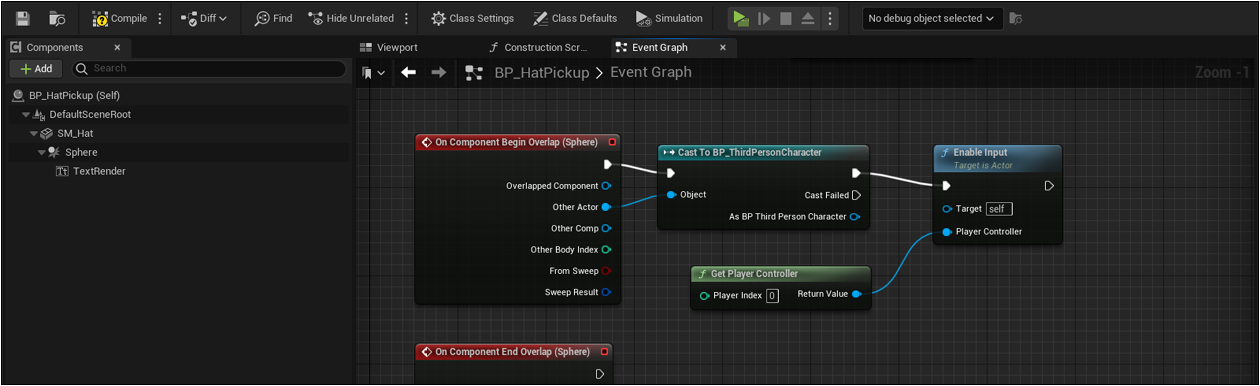Switch to the Viewport tab
1260x386 pixels.
pos(390,47)
